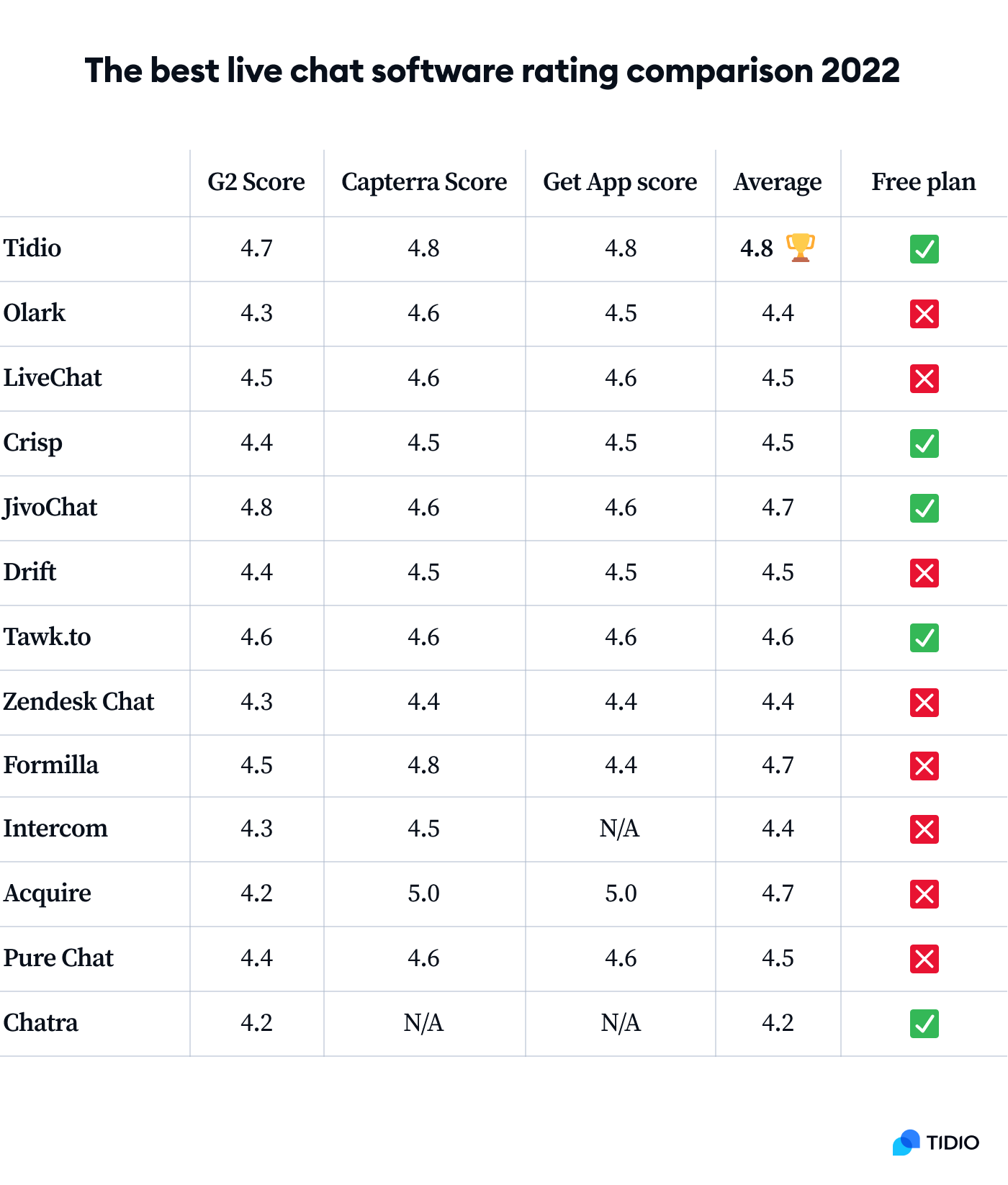Click the Tidio logo in bottom corner
This screenshot has width=1008, height=1185.
[x=935, y=1143]
